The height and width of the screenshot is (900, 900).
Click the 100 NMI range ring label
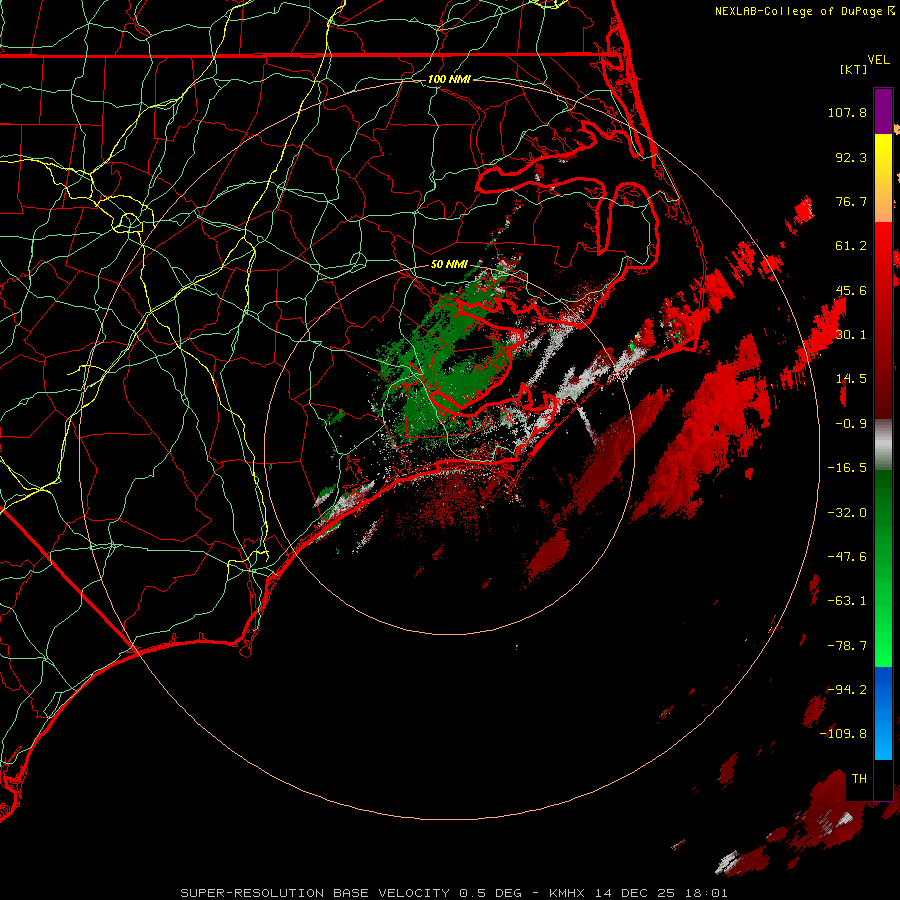(449, 79)
